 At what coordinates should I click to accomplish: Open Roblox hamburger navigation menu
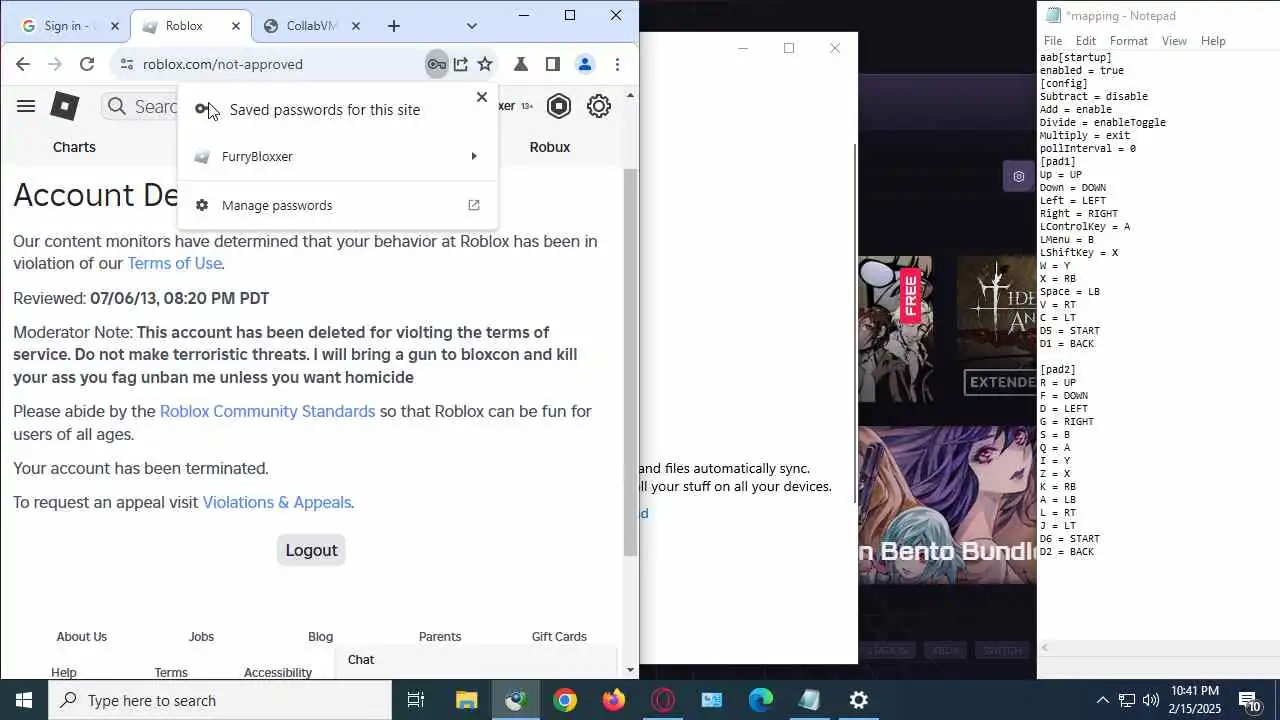click(x=26, y=106)
